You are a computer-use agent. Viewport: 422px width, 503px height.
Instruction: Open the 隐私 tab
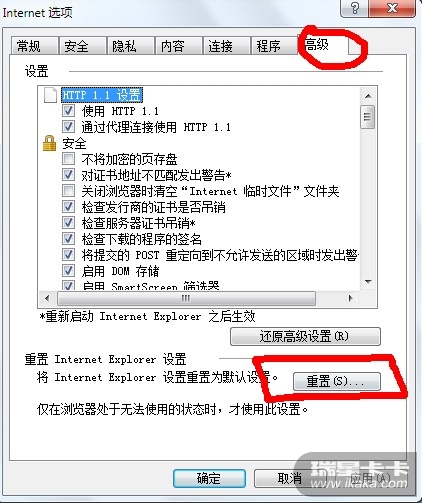pyautogui.click(x=130, y=46)
